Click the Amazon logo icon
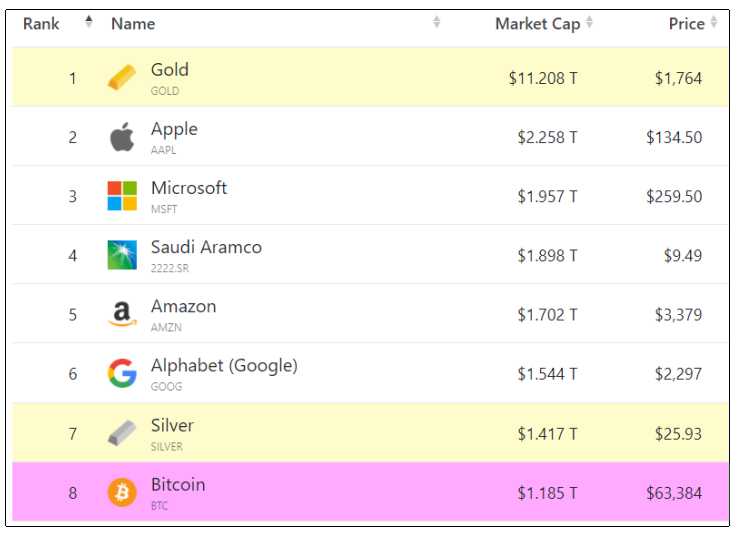The image size is (737, 533). coord(122,314)
